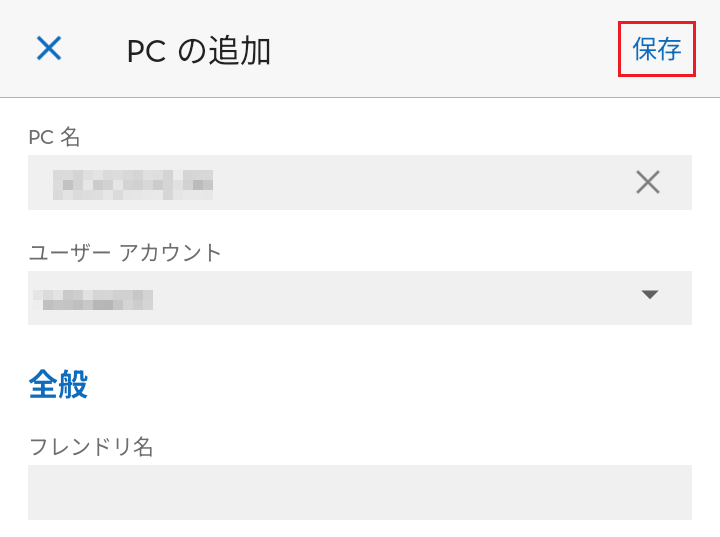Click header space between X and title
720x537 pixels.
(x=95, y=49)
